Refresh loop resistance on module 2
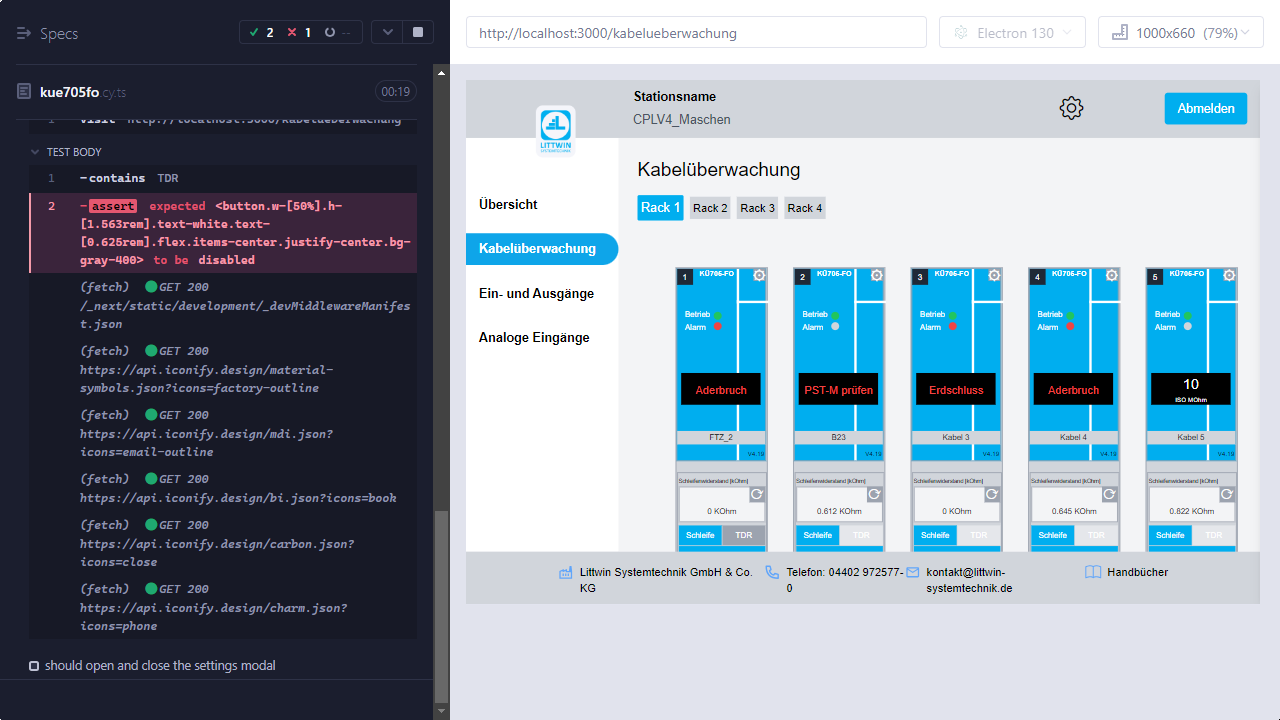The width and height of the screenshot is (1280, 720). pos(874,494)
